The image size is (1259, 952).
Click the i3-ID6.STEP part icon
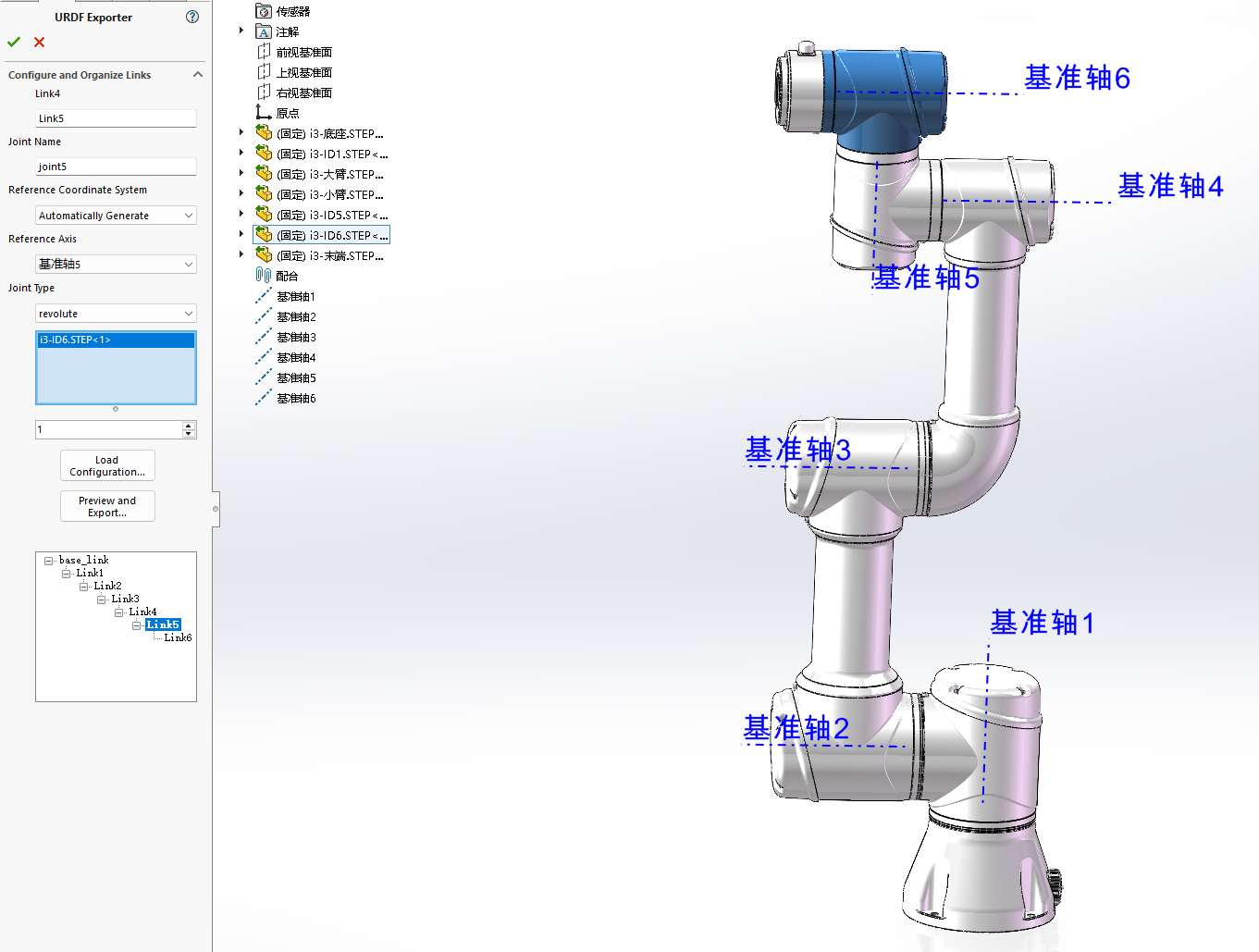[x=264, y=235]
